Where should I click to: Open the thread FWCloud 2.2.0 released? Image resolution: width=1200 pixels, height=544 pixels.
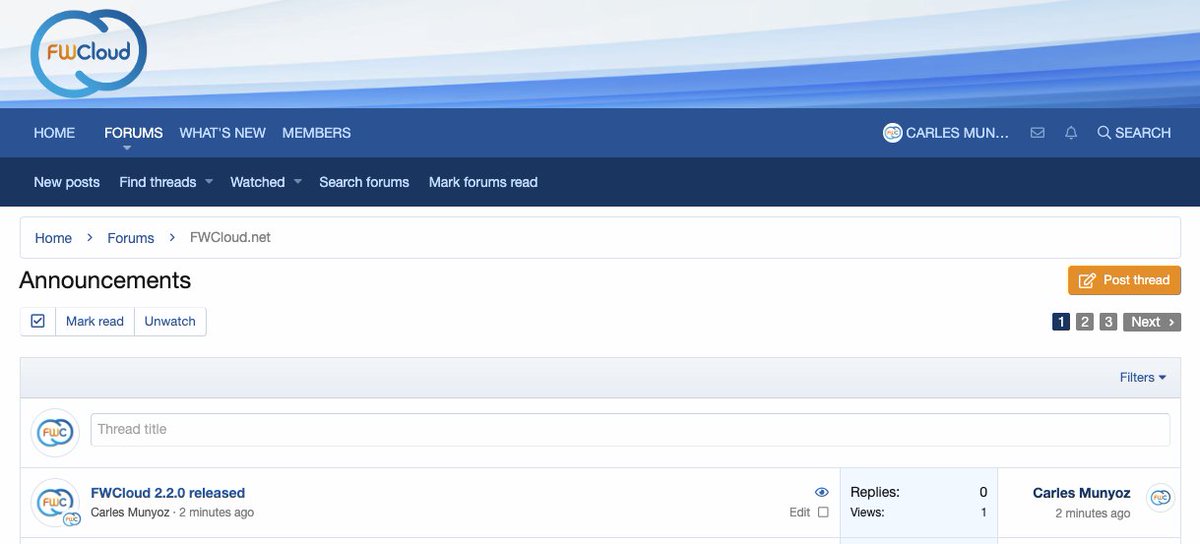168,493
